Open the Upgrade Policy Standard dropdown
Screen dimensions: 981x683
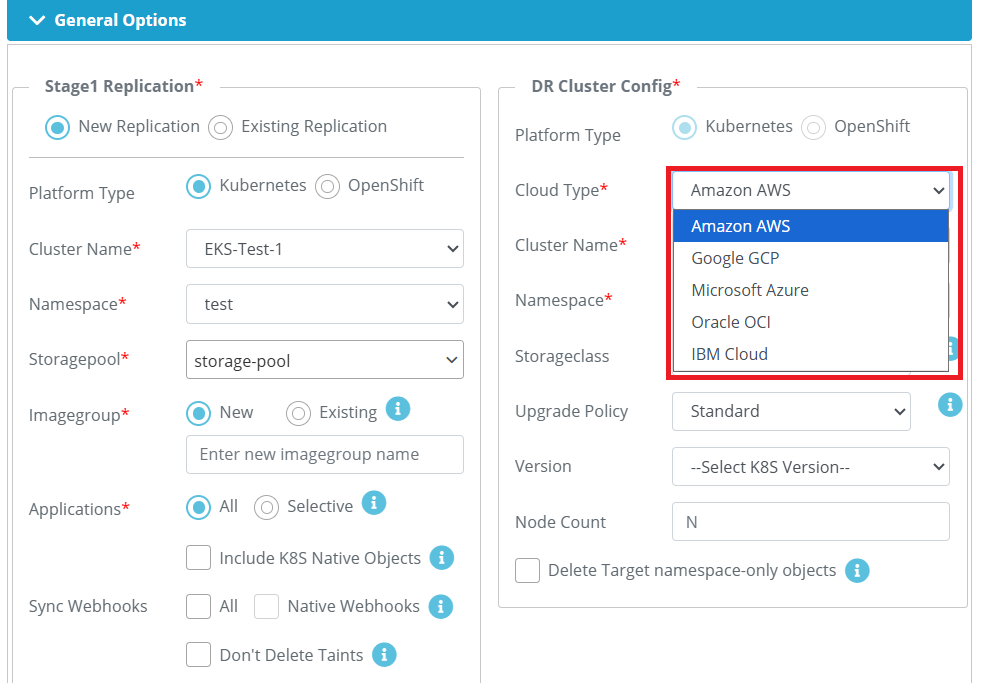click(791, 412)
